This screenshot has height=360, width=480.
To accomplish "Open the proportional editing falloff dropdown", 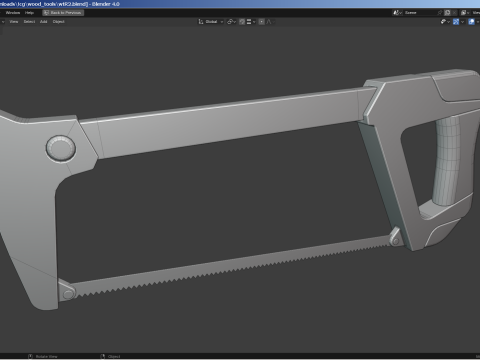I will tap(270, 22).
